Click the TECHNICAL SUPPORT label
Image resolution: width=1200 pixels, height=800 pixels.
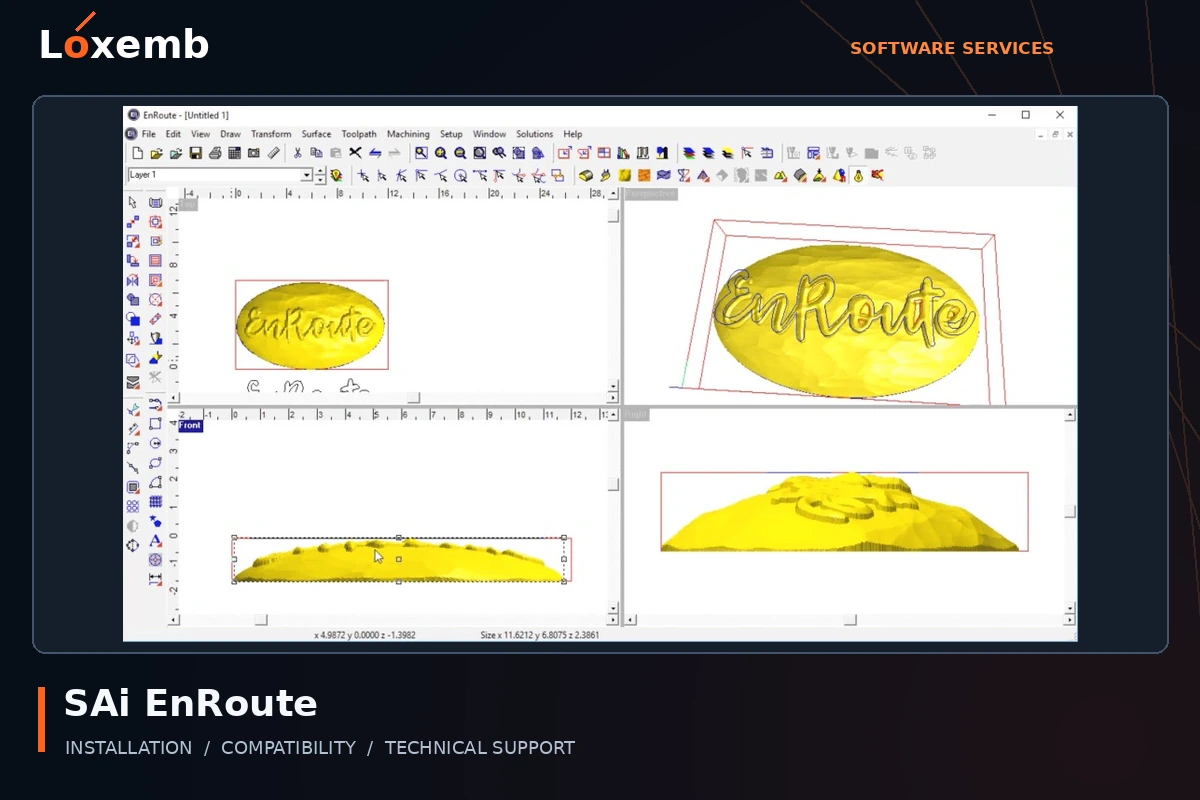point(480,748)
